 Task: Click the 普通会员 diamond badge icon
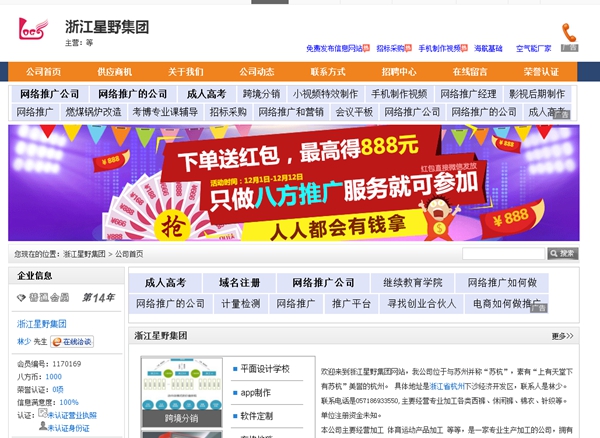(22, 297)
